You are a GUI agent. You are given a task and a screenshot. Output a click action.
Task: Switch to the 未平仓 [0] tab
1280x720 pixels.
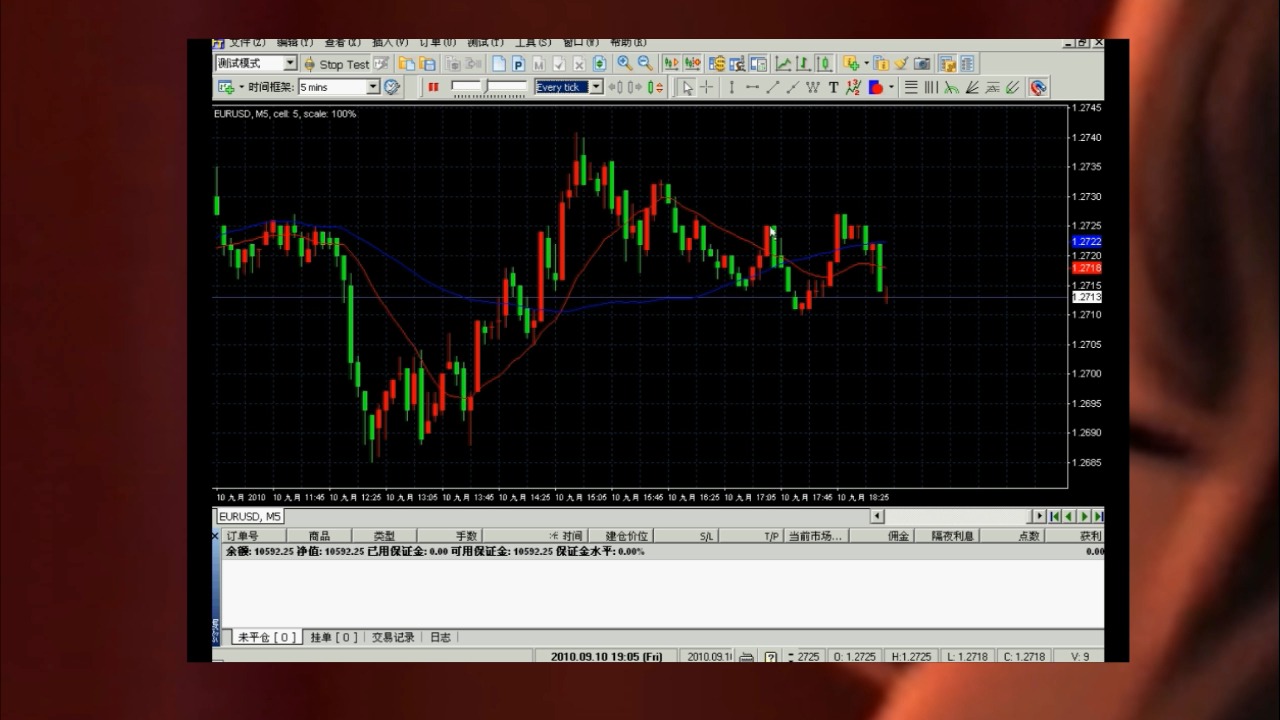(267, 637)
